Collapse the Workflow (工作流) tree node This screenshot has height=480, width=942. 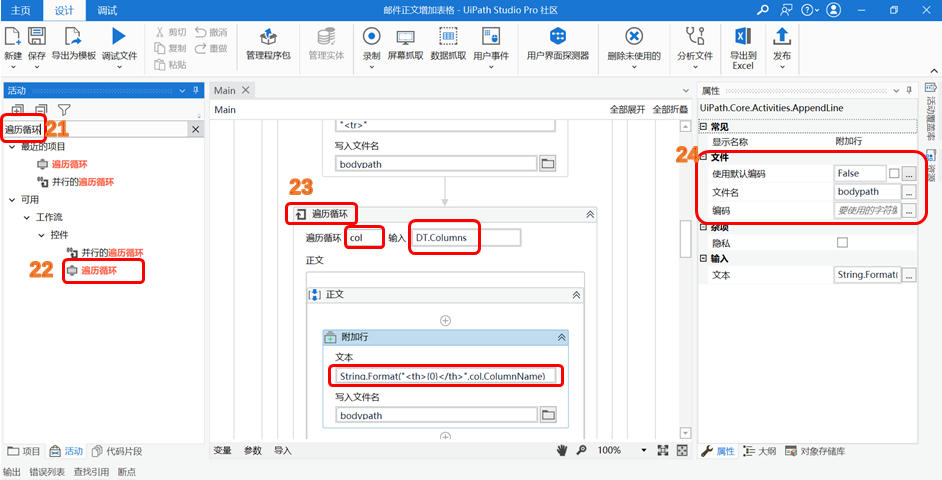(x=26, y=217)
